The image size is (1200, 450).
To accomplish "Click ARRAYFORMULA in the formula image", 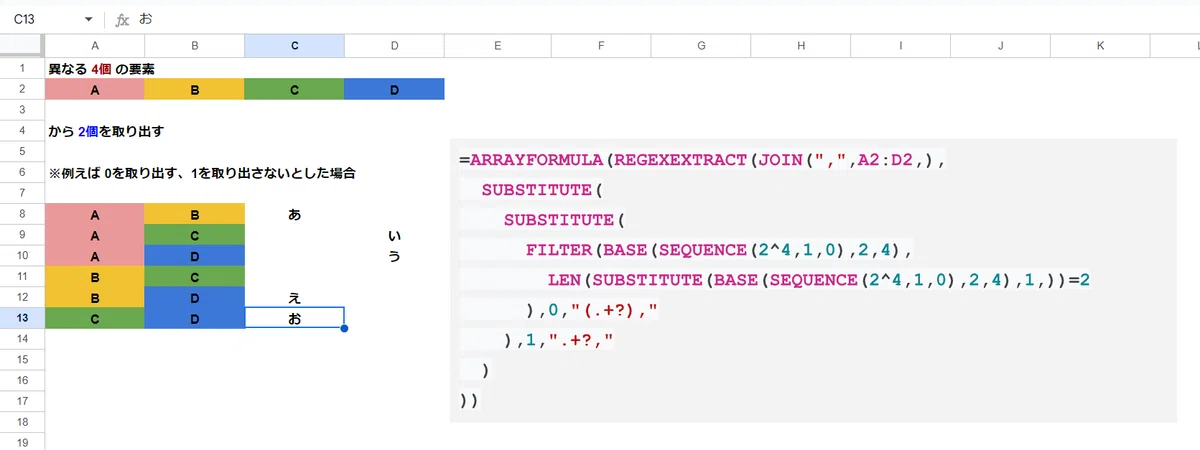I will pos(536,160).
